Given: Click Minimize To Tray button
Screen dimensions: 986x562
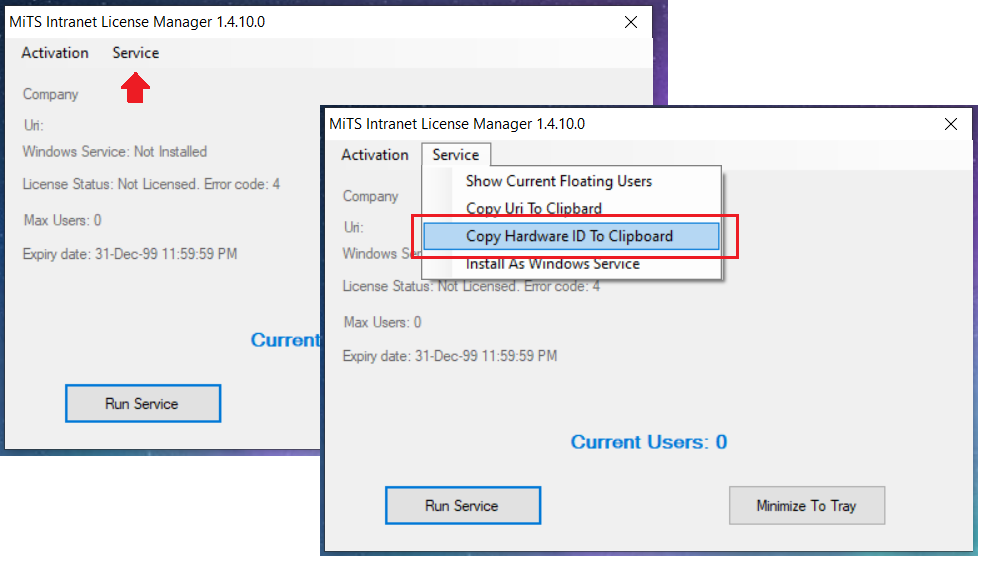Looking at the screenshot, I should (x=807, y=505).
